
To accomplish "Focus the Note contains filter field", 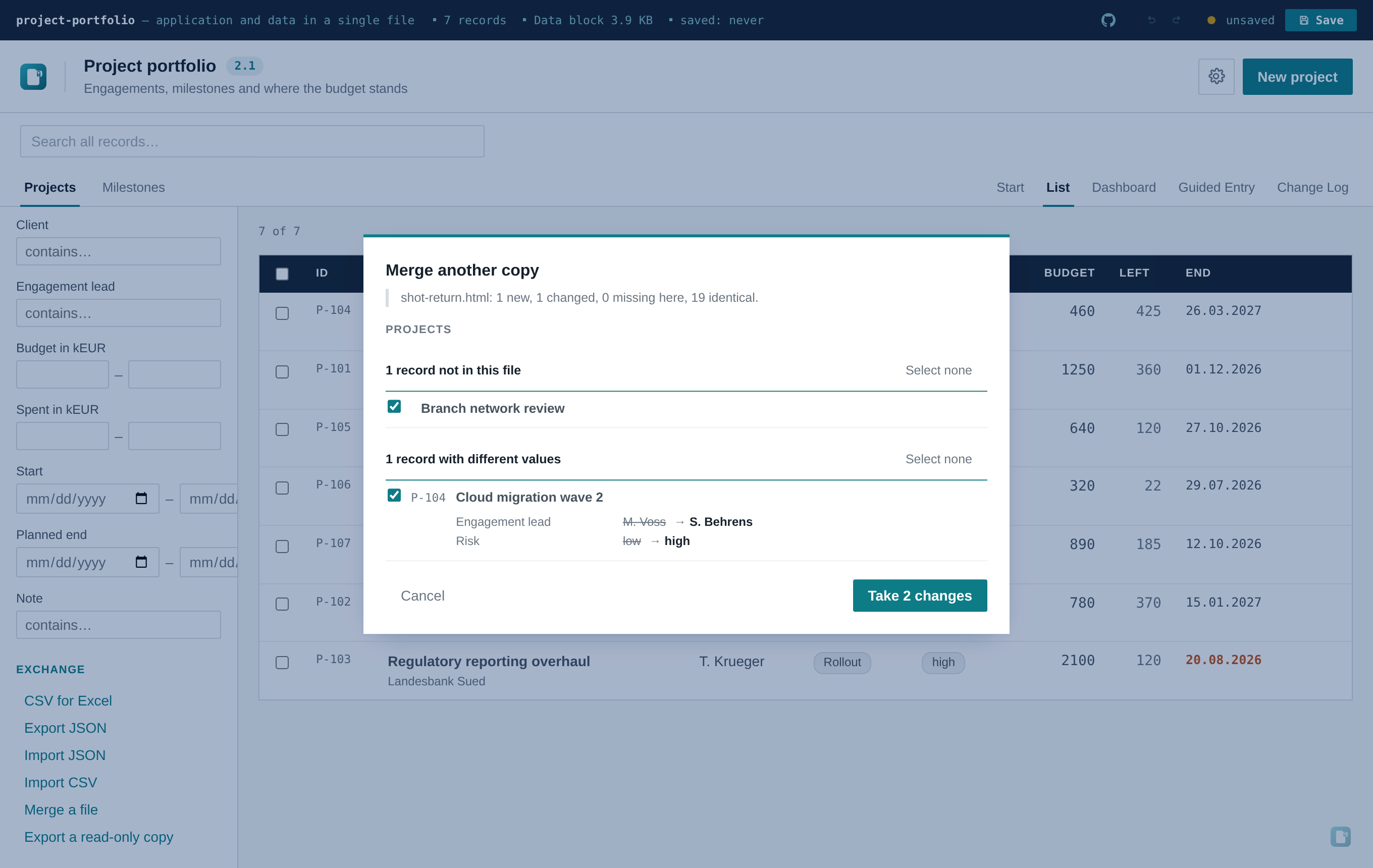I will (119, 625).
